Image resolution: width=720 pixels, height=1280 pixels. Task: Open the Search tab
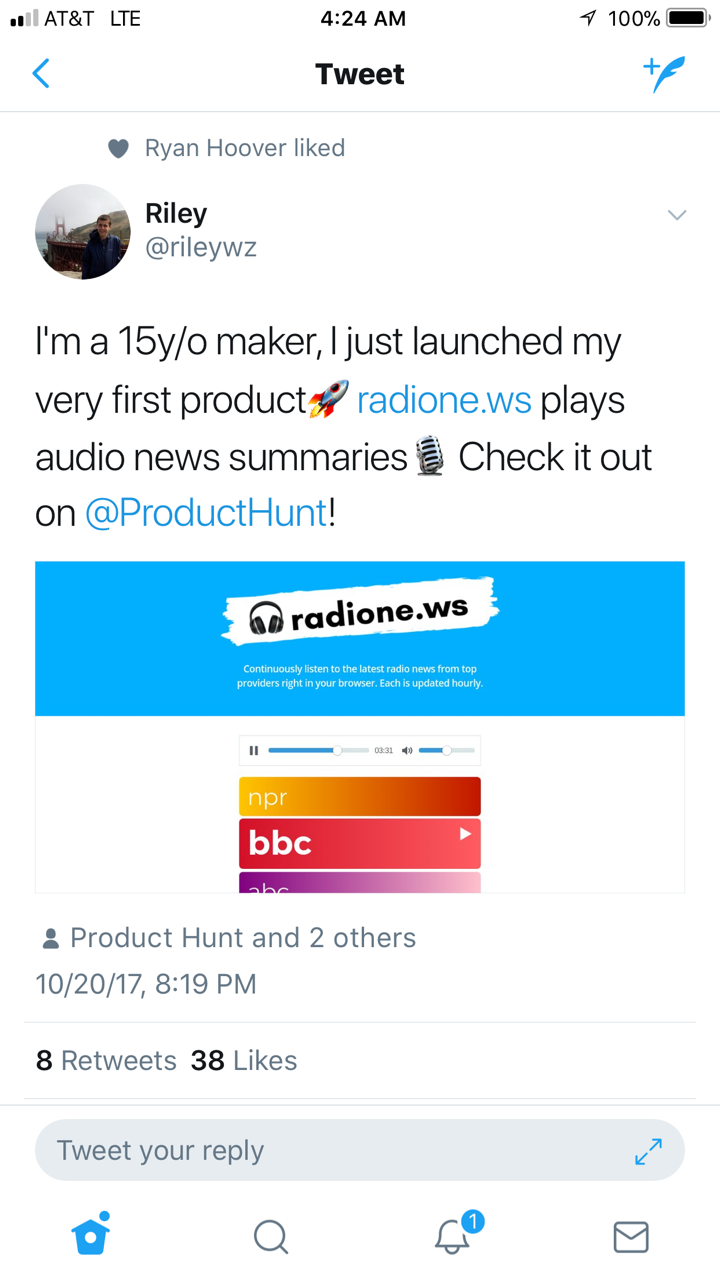pyautogui.click(x=271, y=1236)
